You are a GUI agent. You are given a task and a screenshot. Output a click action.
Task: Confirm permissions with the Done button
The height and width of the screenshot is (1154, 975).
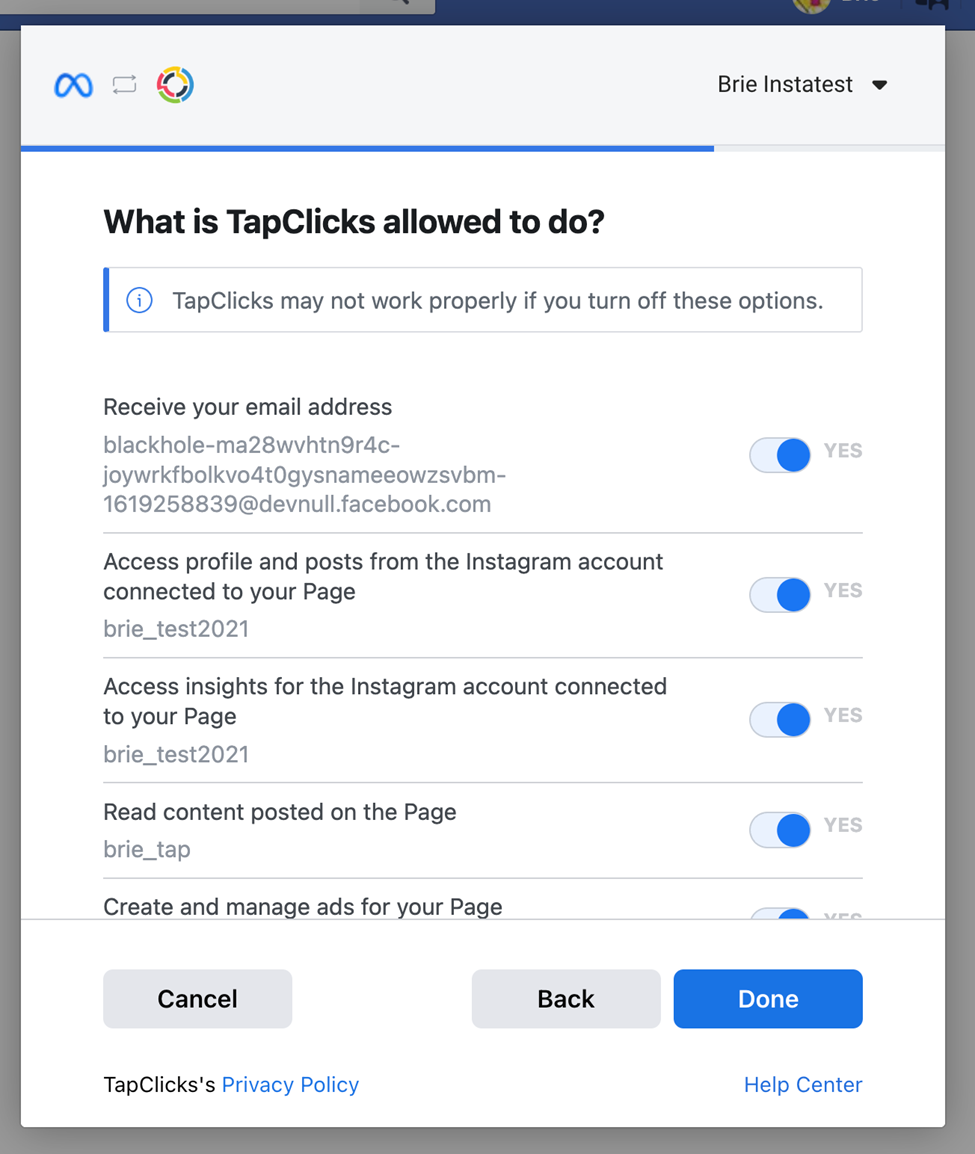[x=768, y=999]
